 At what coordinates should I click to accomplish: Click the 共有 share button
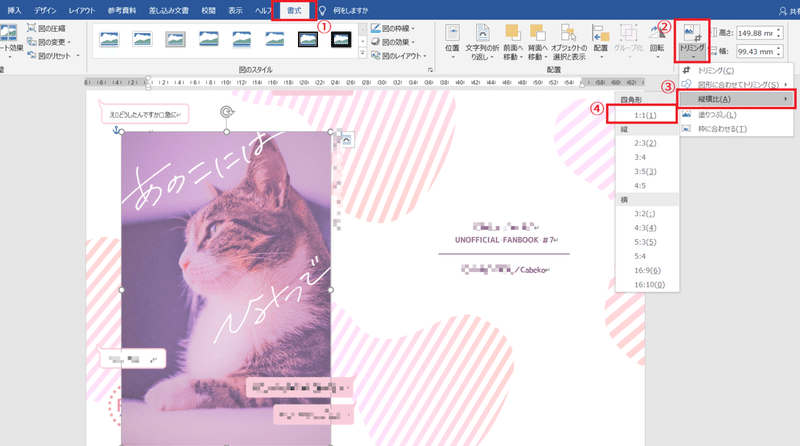[789, 10]
